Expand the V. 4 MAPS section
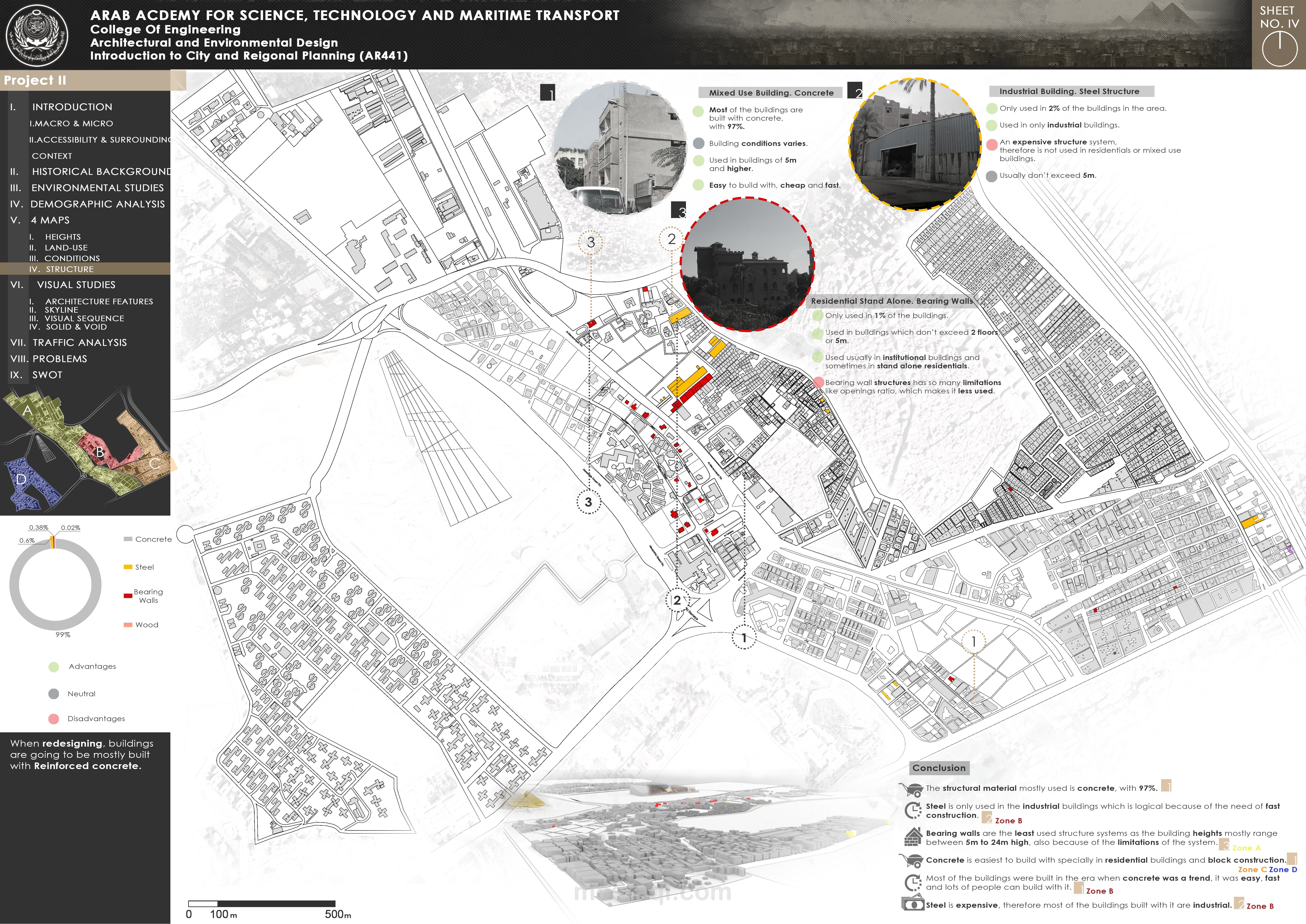The image size is (1306, 924). click(50, 220)
